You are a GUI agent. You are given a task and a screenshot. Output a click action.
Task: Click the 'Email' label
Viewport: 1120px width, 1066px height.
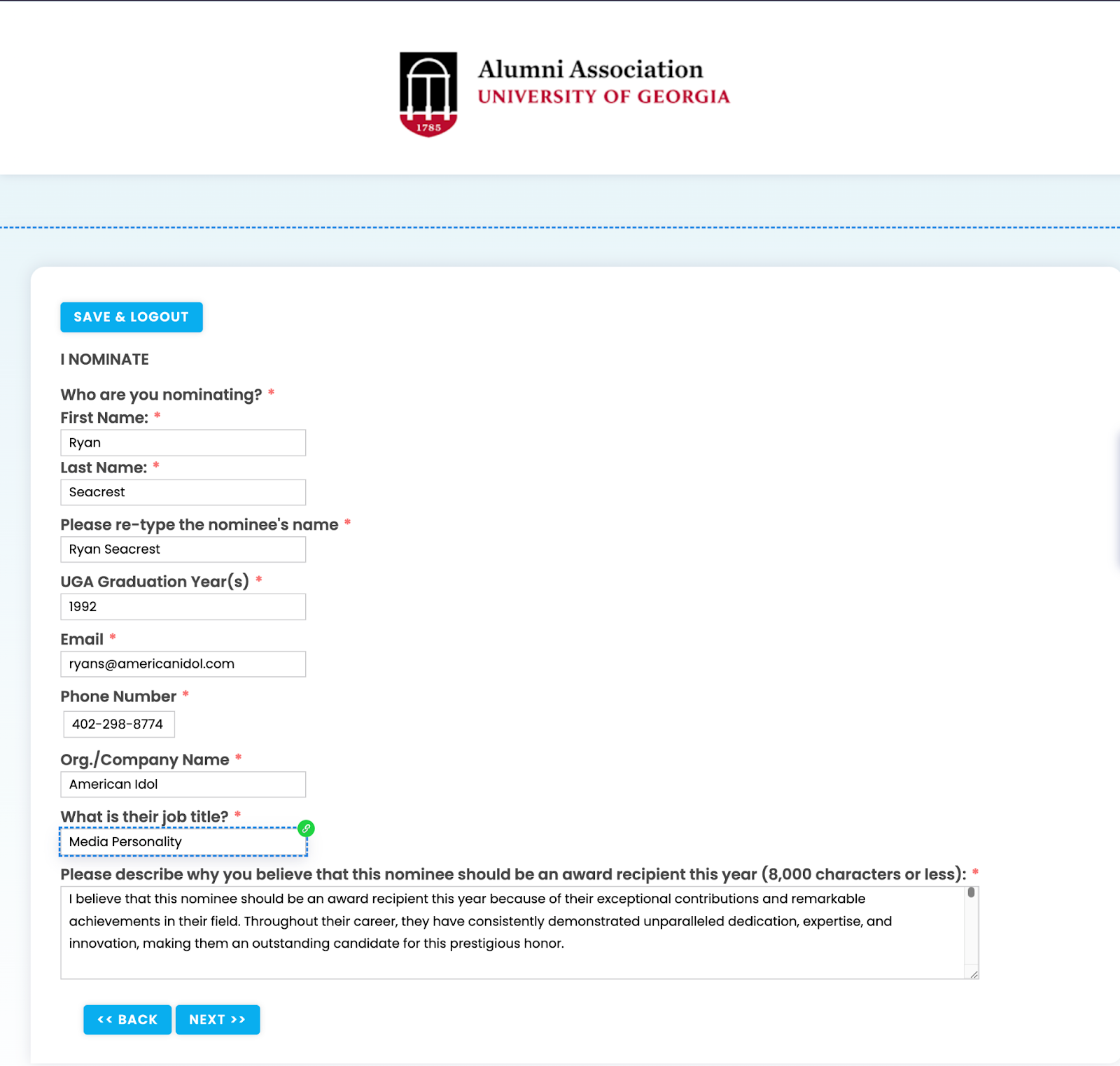pos(82,640)
